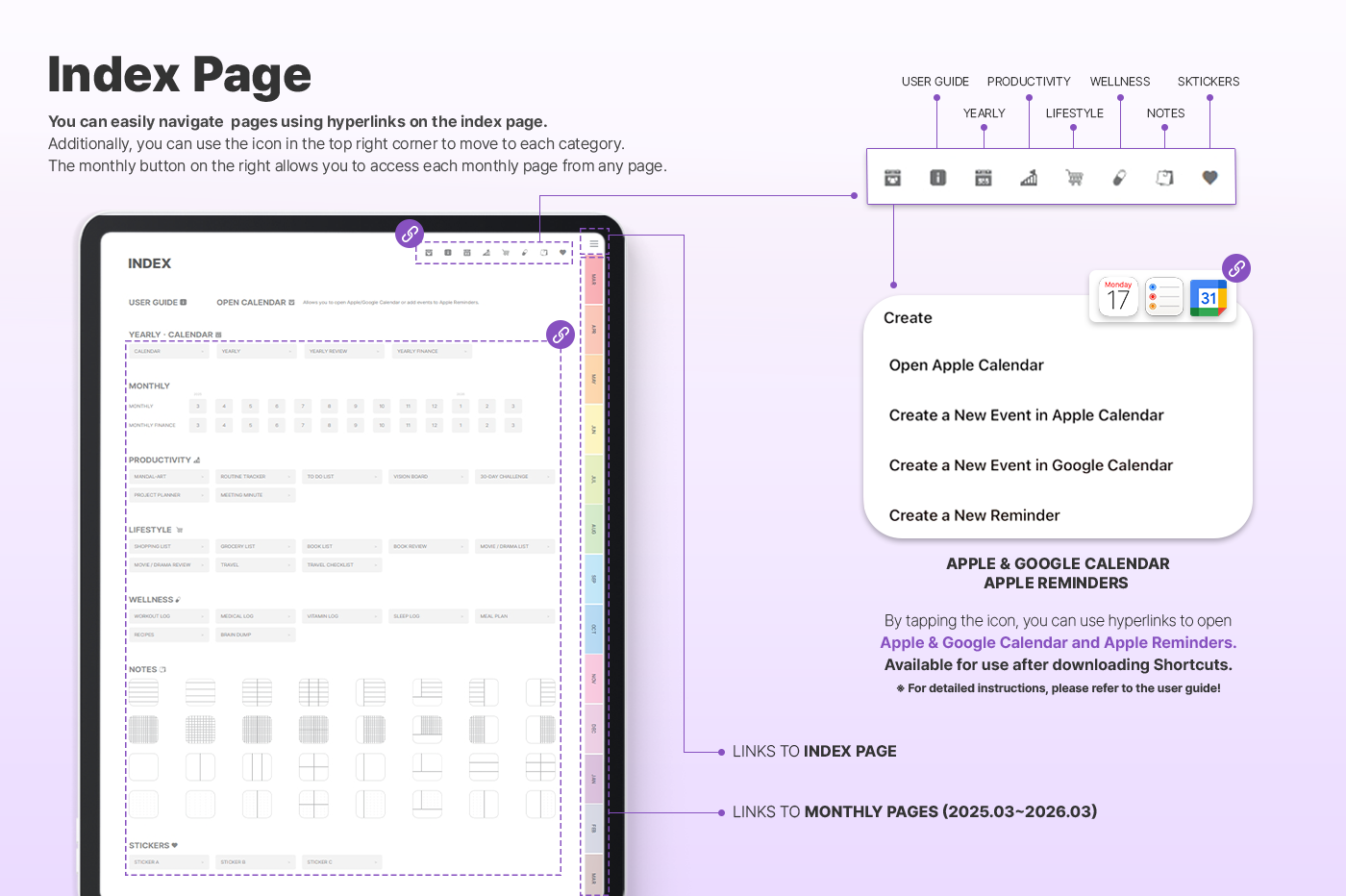Image resolution: width=1346 pixels, height=896 pixels.
Task: Switch to the blue OCT monthly tab
Action: (594, 630)
